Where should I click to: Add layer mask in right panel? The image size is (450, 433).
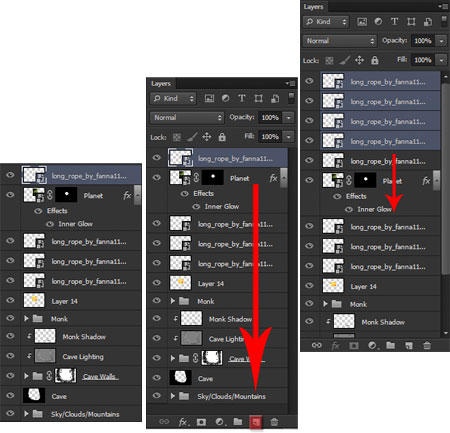[354, 346]
